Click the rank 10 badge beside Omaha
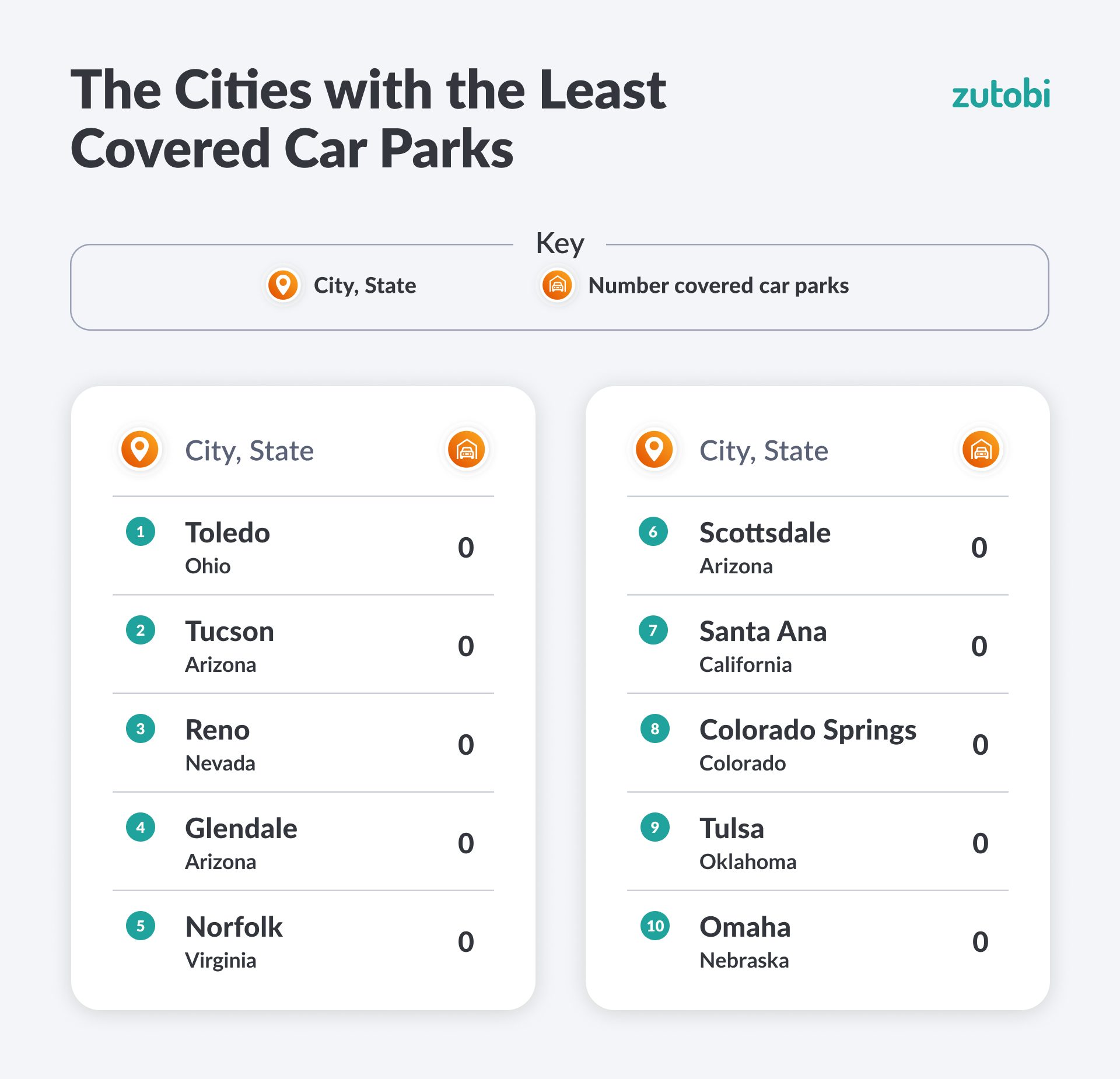 (x=655, y=926)
